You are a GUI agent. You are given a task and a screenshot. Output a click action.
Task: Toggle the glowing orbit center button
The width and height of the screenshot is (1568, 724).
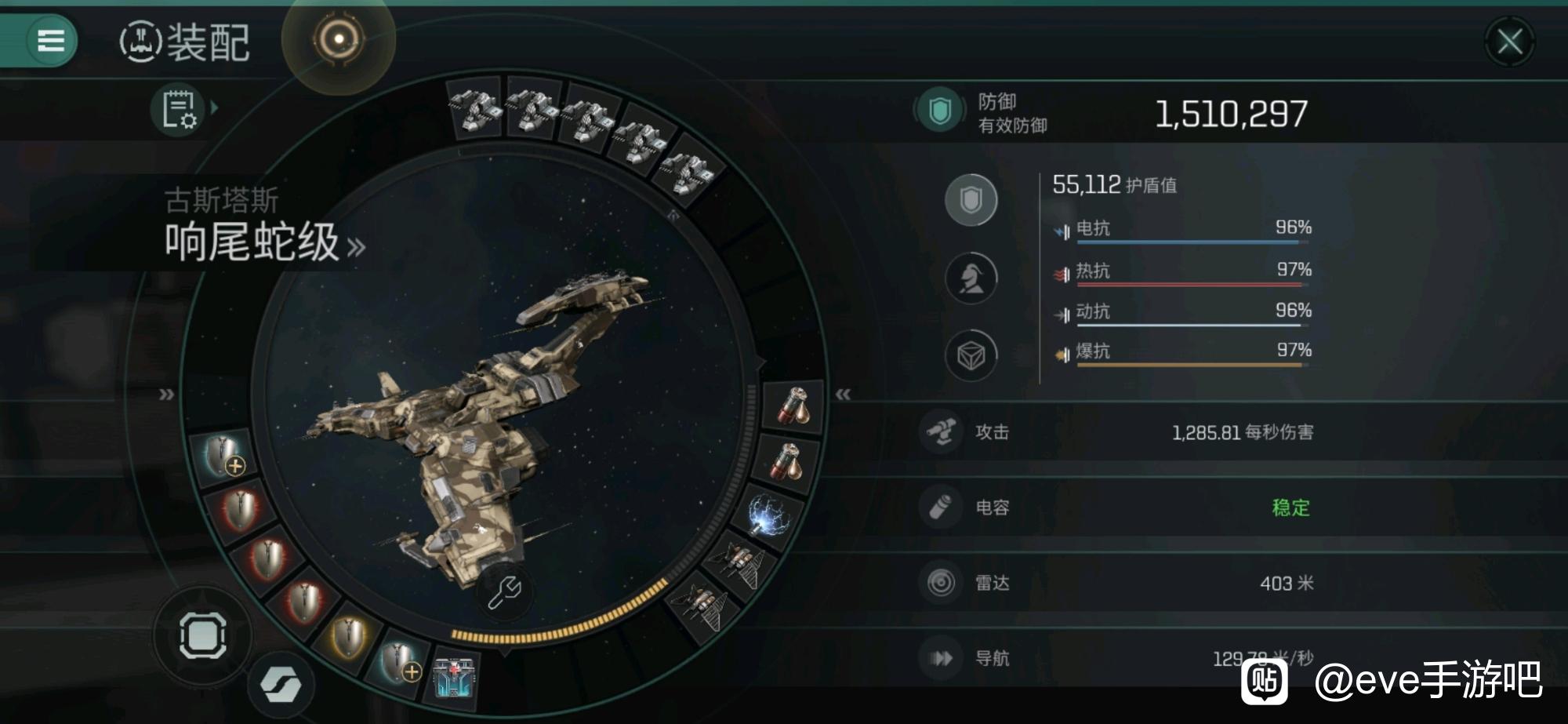[x=339, y=39]
